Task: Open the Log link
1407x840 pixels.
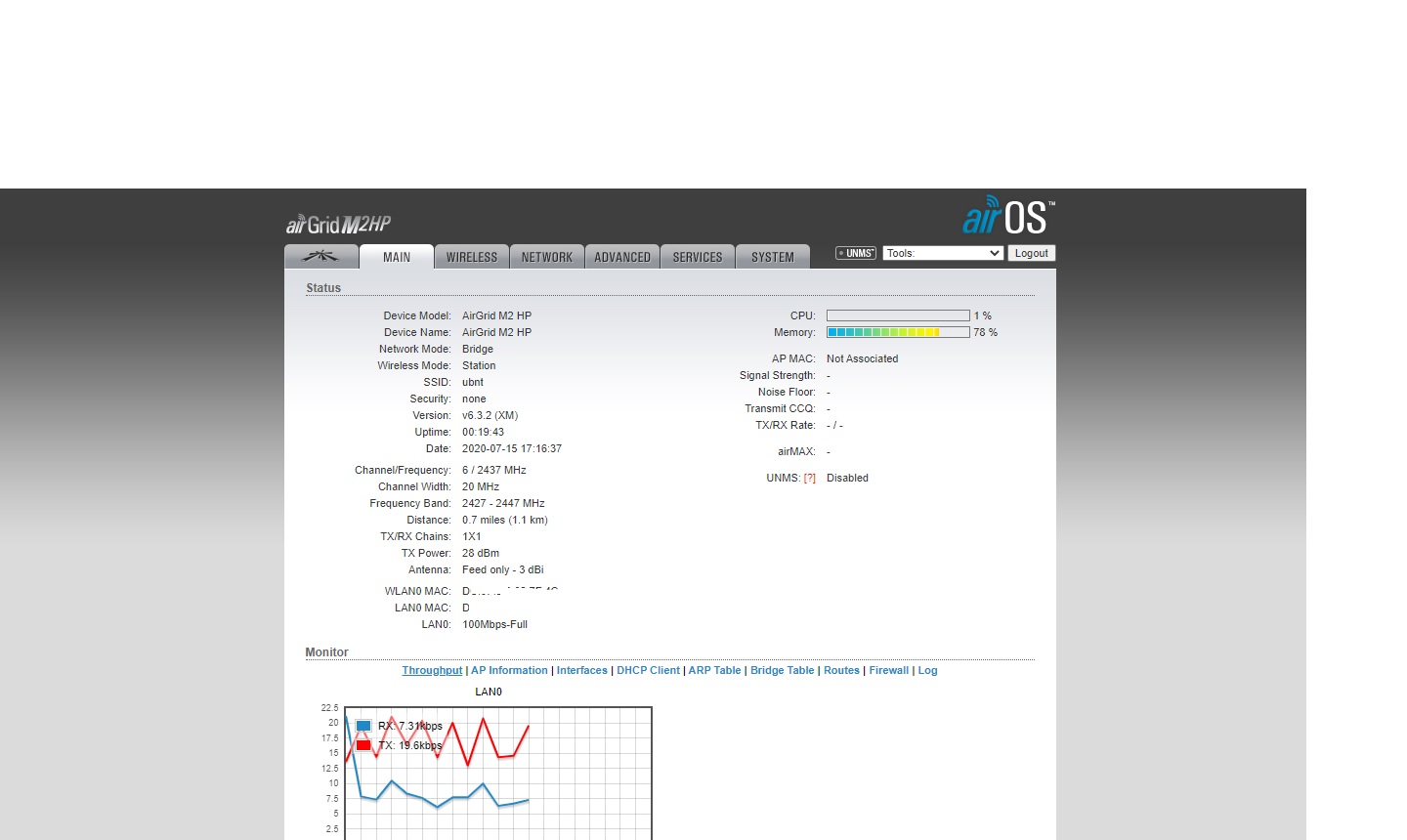Action: point(927,670)
